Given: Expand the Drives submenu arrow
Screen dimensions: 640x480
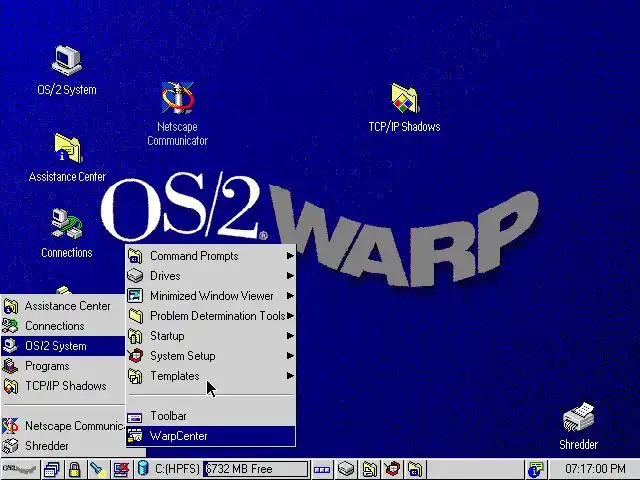Looking at the screenshot, I should [290, 276].
